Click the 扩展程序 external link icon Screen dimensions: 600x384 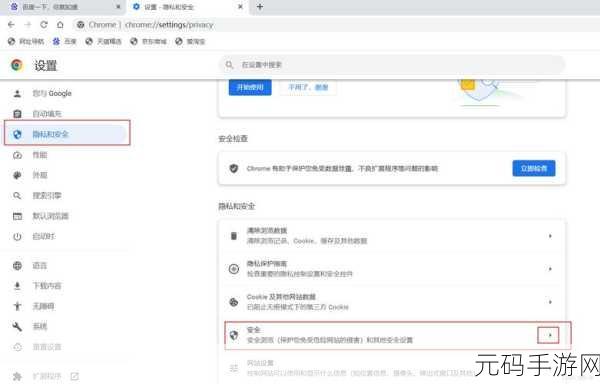(x=75, y=376)
